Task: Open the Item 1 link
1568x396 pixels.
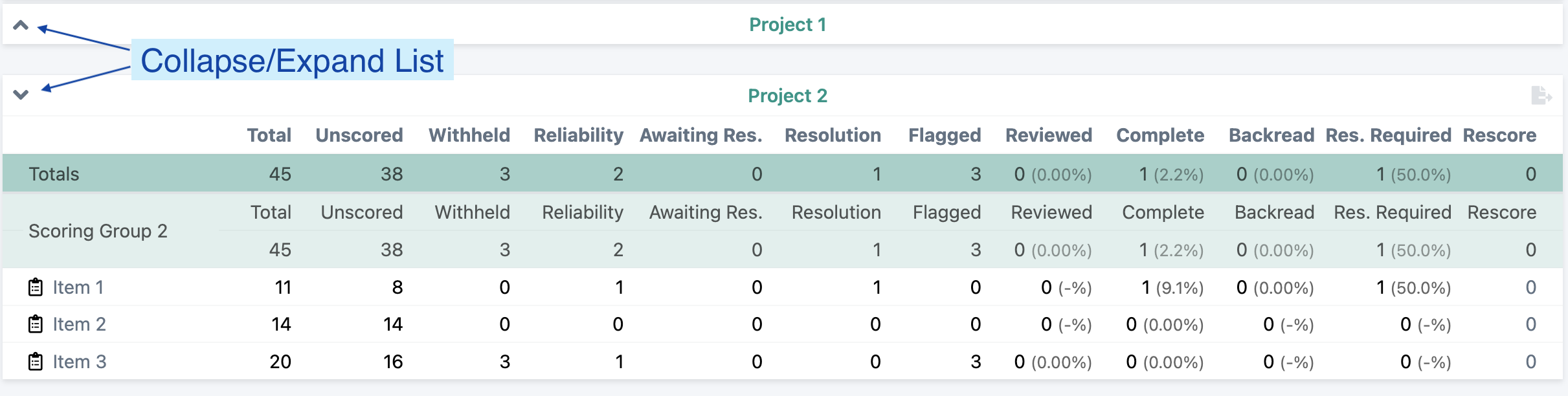Action: pos(78,287)
